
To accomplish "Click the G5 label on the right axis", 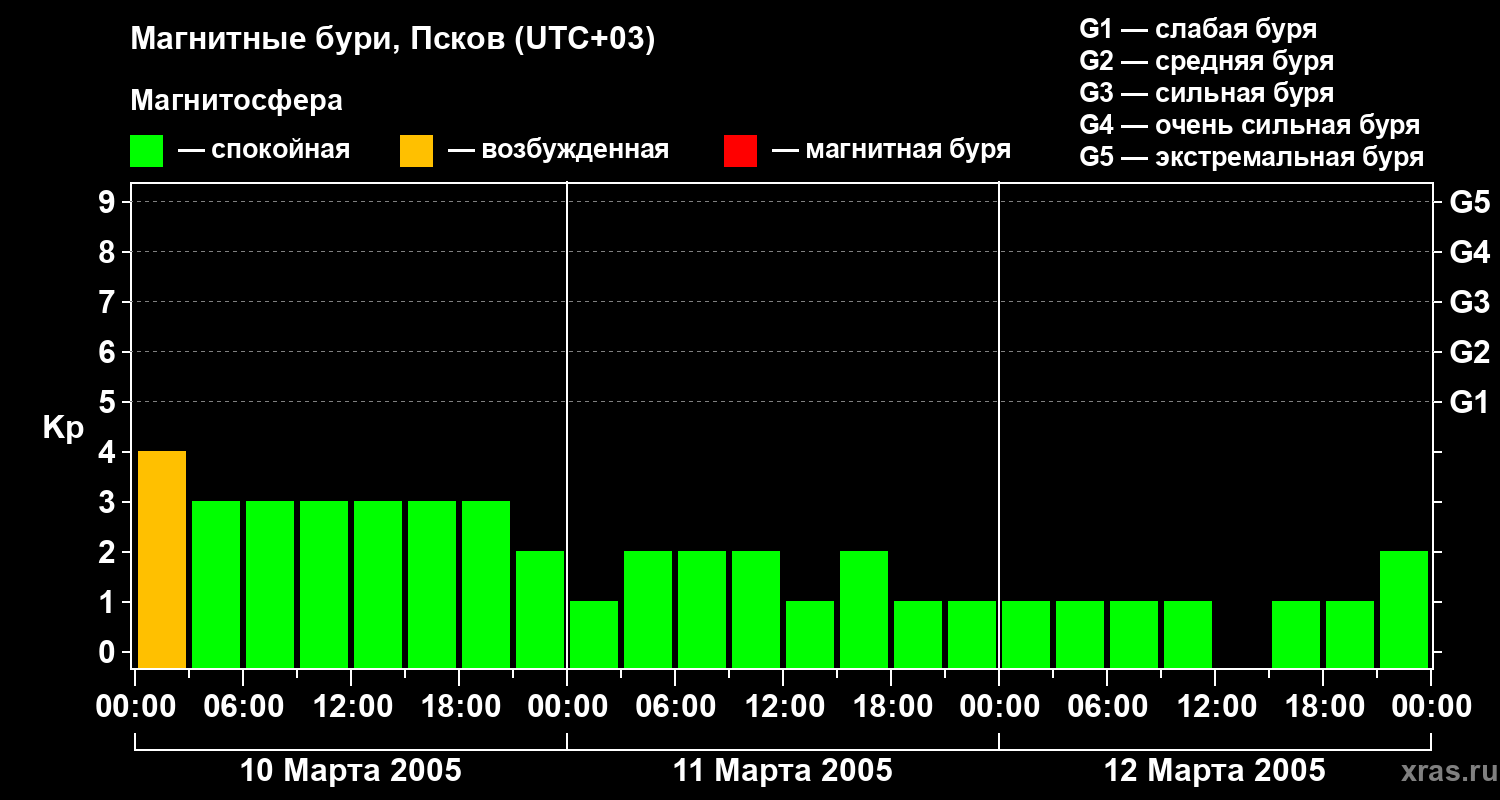I will tap(1470, 202).
